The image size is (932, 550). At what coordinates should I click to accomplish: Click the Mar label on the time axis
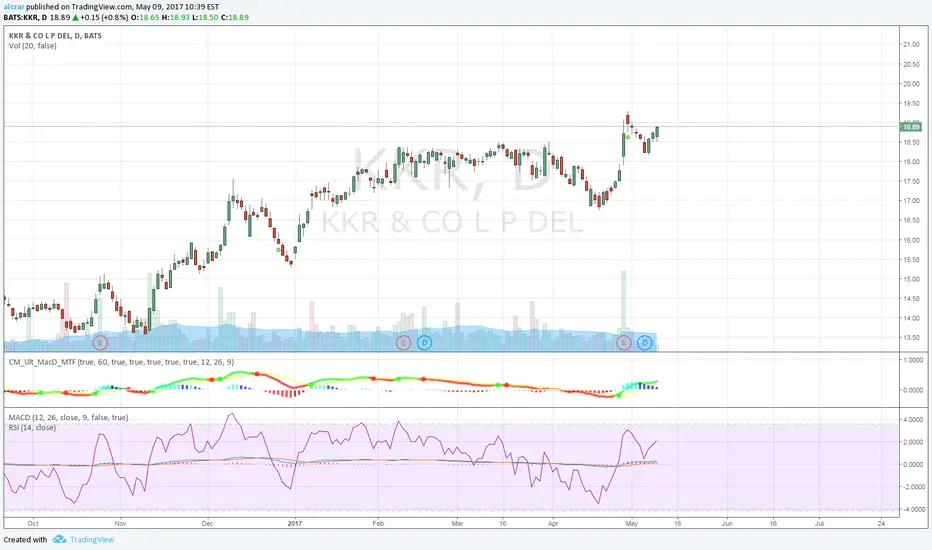457,524
